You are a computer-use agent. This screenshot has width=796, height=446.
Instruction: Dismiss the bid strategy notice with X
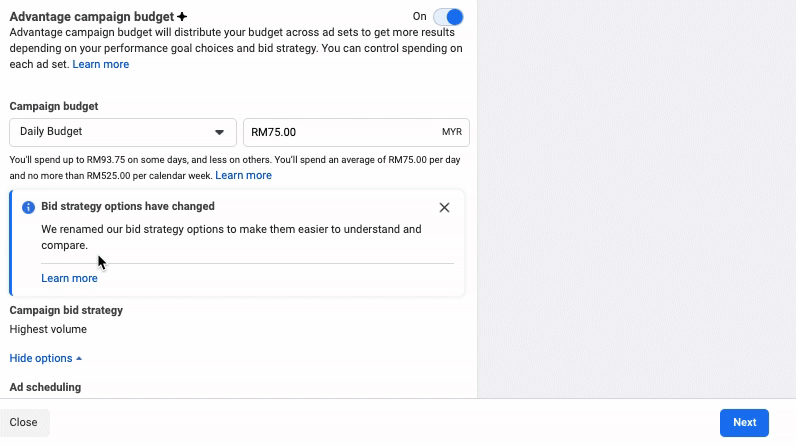(x=444, y=207)
